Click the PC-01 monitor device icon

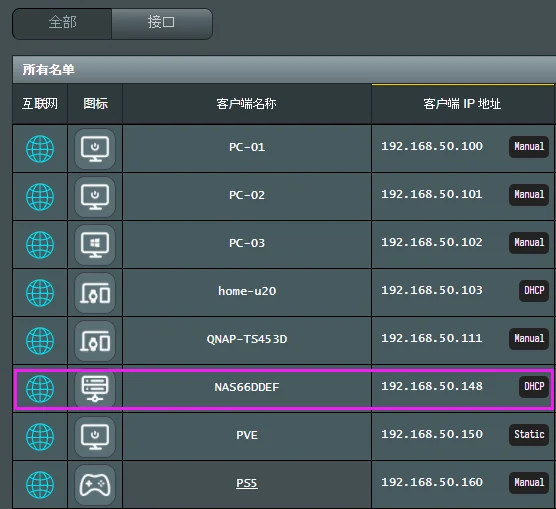click(95, 149)
